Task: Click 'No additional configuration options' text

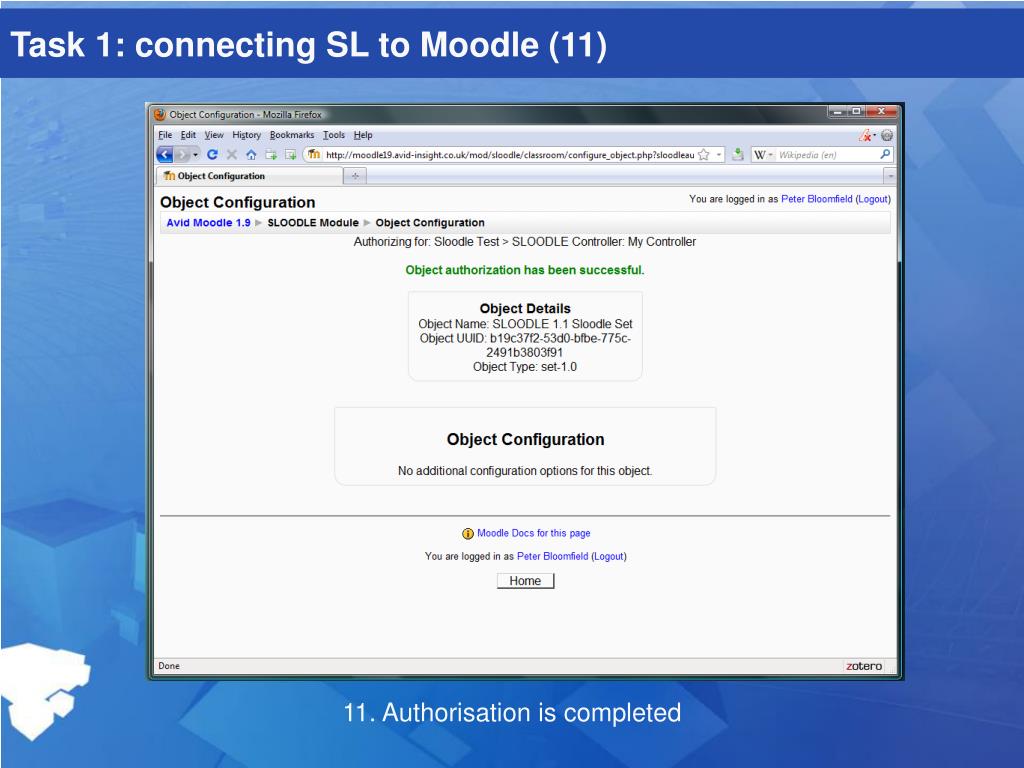Action: 525,471
